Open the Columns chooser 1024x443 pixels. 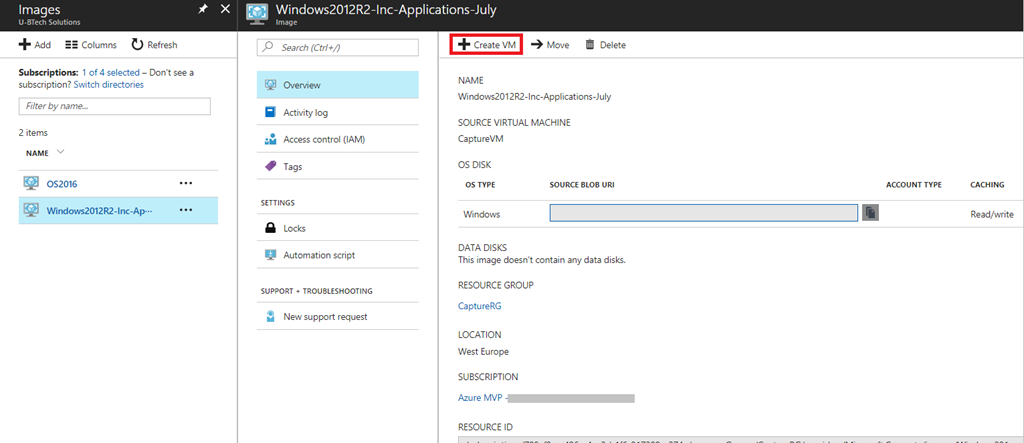click(91, 44)
